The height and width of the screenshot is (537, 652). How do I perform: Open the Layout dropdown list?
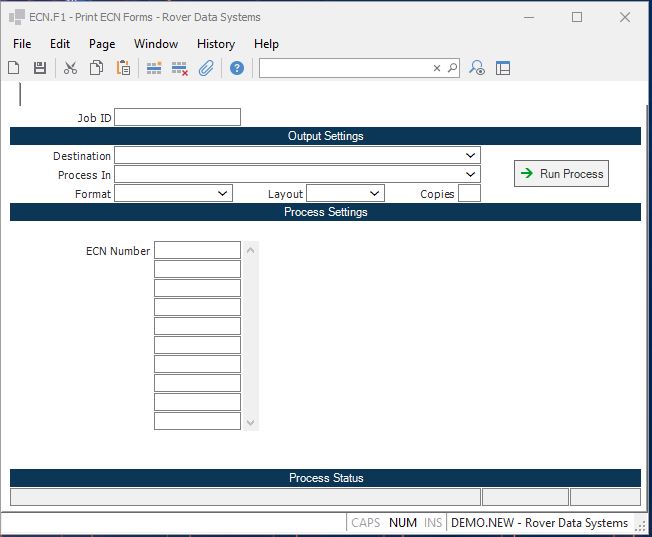click(x=374, y=194)
